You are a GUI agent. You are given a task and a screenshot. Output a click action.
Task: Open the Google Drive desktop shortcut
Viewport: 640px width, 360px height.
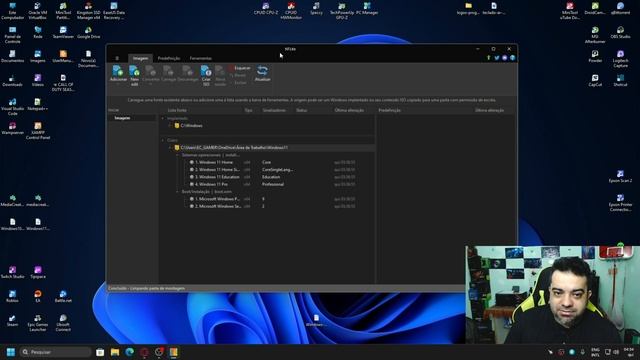[88, 33]
